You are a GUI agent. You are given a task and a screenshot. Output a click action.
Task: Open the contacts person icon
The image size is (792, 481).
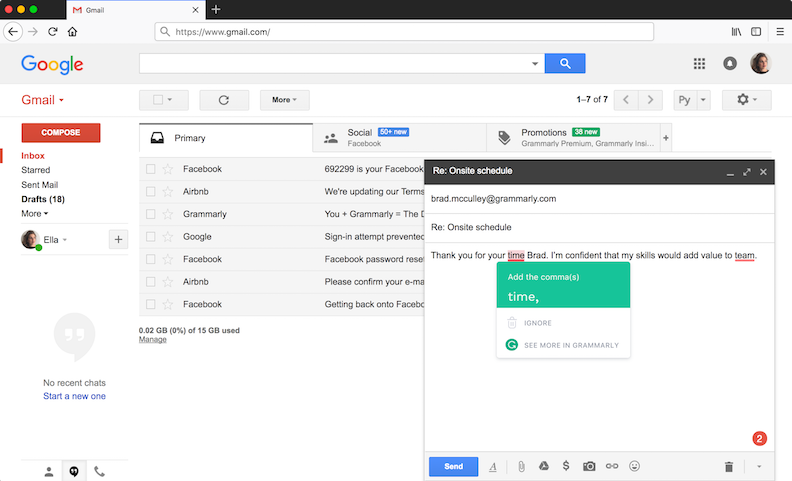click(x=49, y=471)
